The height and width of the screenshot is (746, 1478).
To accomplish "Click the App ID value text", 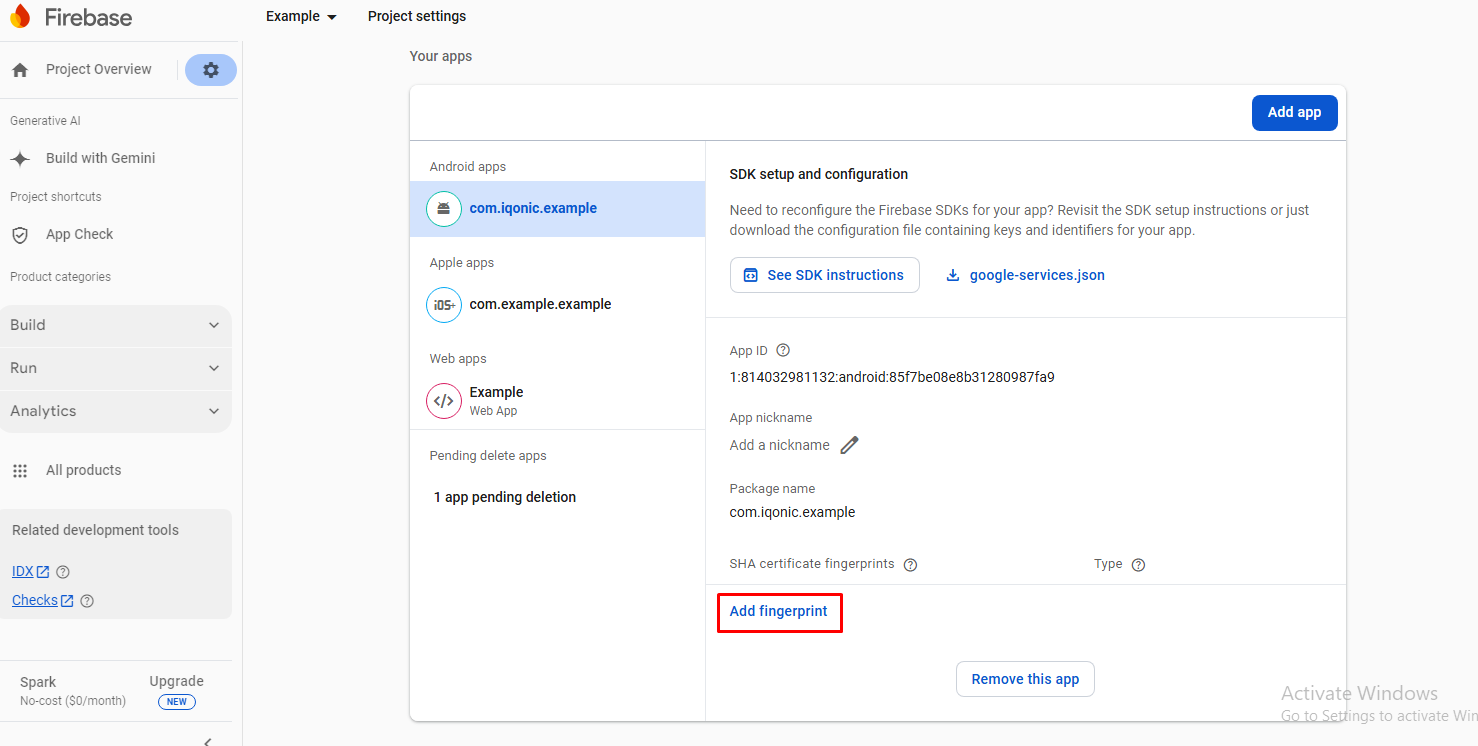I will point(892,378).
